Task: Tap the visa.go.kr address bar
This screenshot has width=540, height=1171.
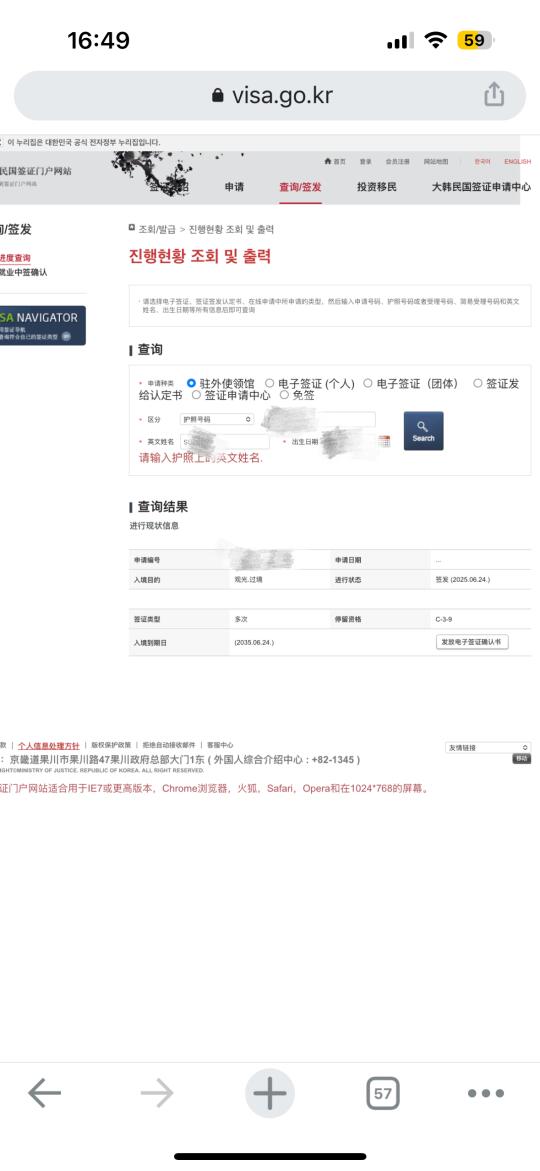Action: pos(270,95)
